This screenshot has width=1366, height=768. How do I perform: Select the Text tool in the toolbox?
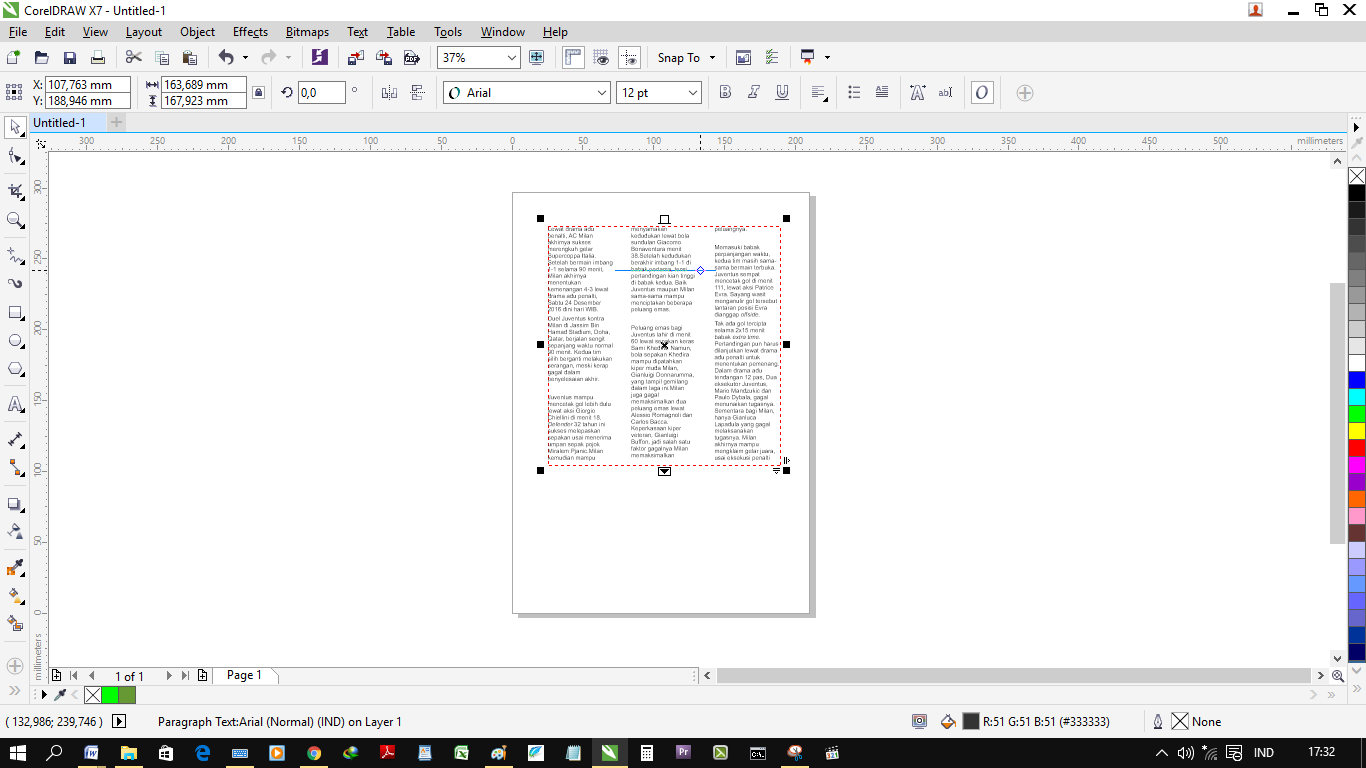[14, 404]
